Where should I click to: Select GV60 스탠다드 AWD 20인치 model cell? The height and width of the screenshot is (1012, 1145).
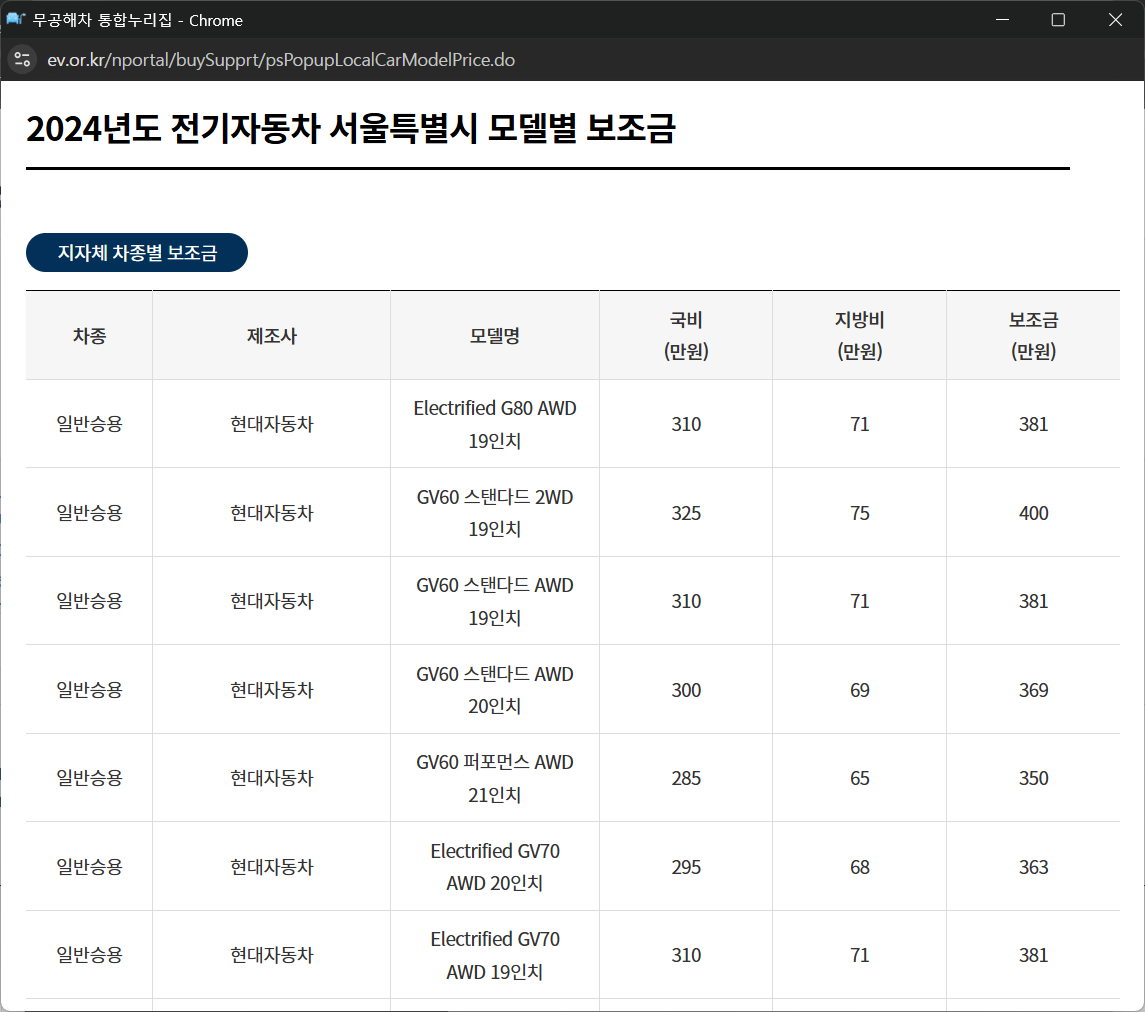pos(494,690)
